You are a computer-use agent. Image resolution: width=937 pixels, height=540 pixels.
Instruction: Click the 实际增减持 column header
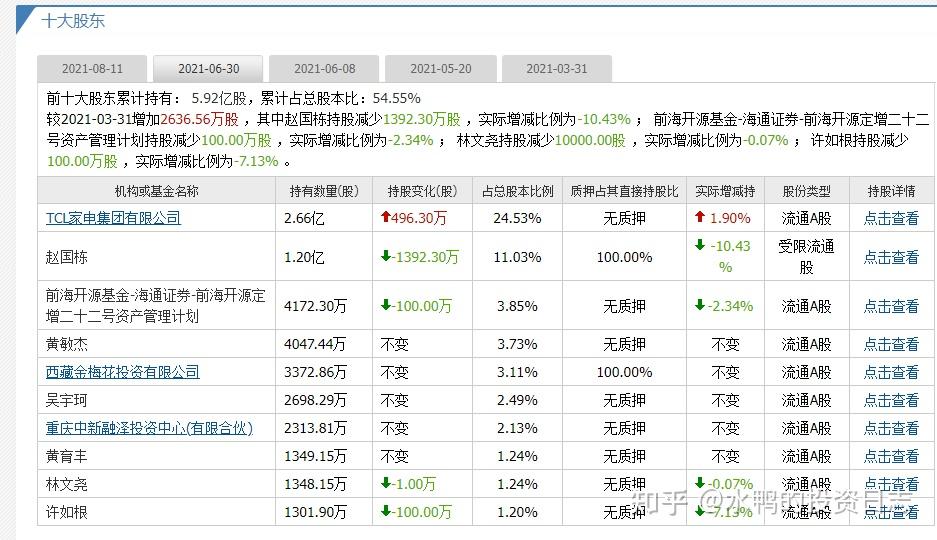[x=725, y=191]
